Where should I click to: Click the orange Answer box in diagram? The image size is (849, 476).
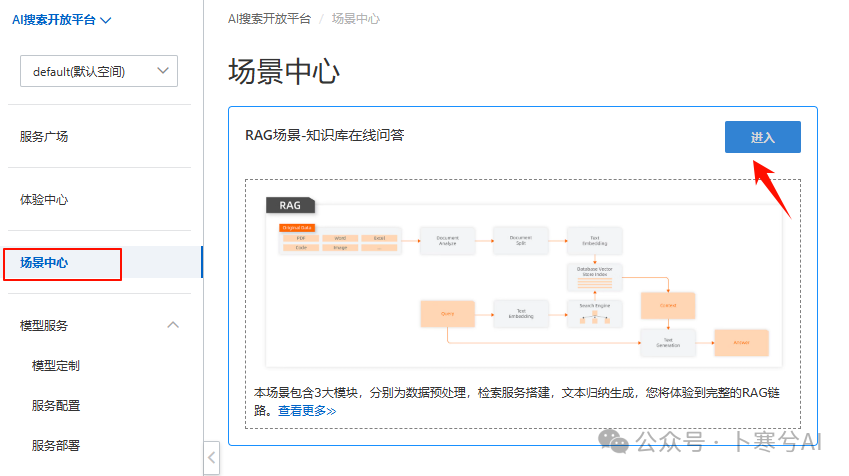741,342
